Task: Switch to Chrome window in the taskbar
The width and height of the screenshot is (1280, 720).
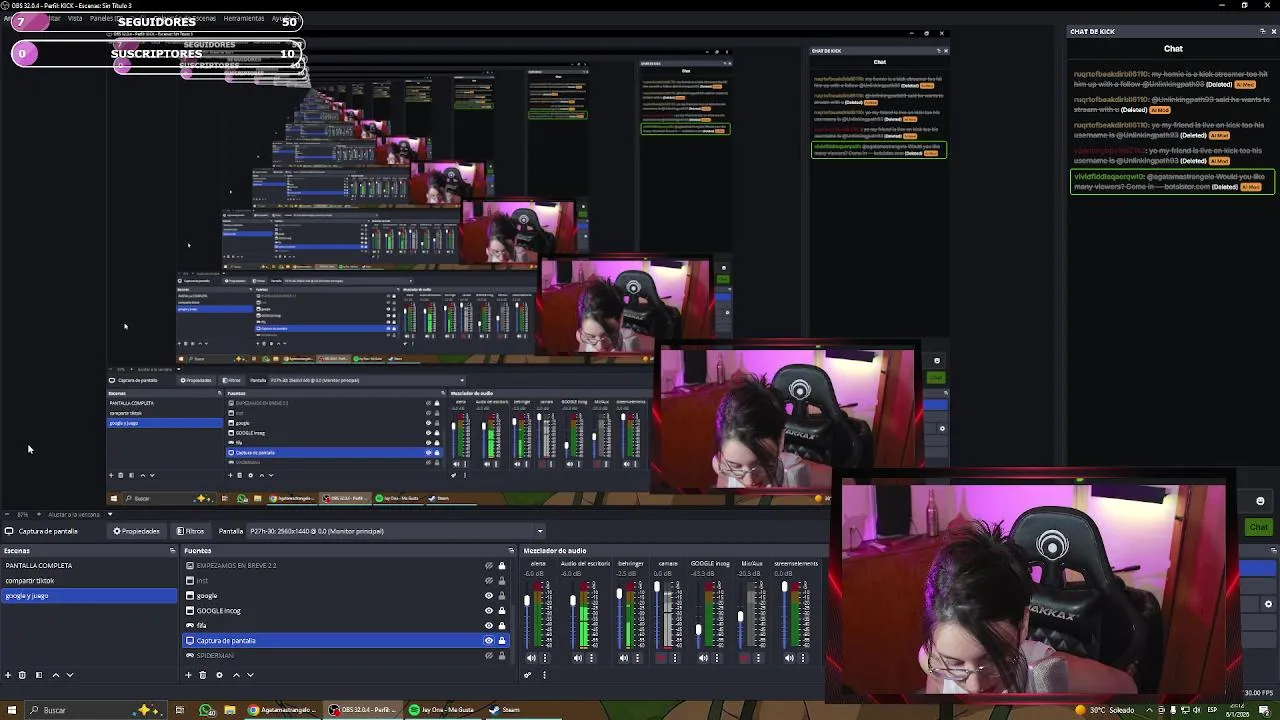Action: (x=282, y=710)
